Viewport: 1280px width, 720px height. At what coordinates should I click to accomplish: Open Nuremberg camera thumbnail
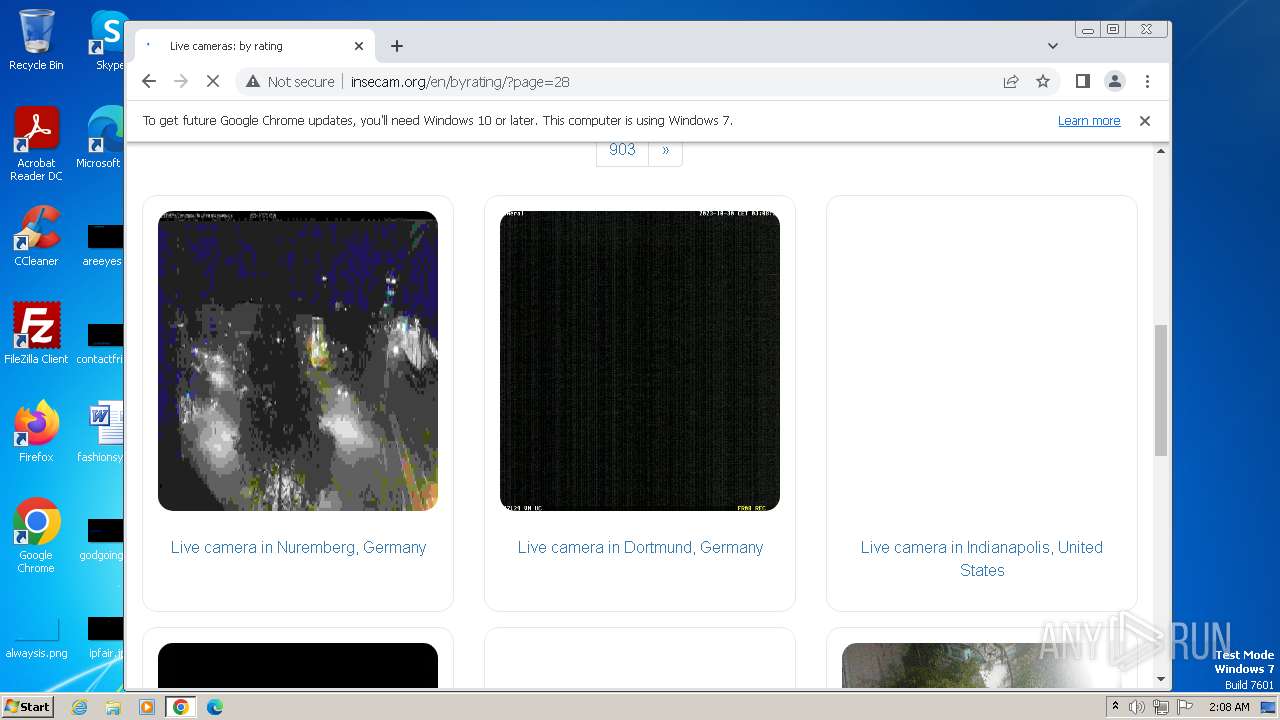(x=298, y=361)
